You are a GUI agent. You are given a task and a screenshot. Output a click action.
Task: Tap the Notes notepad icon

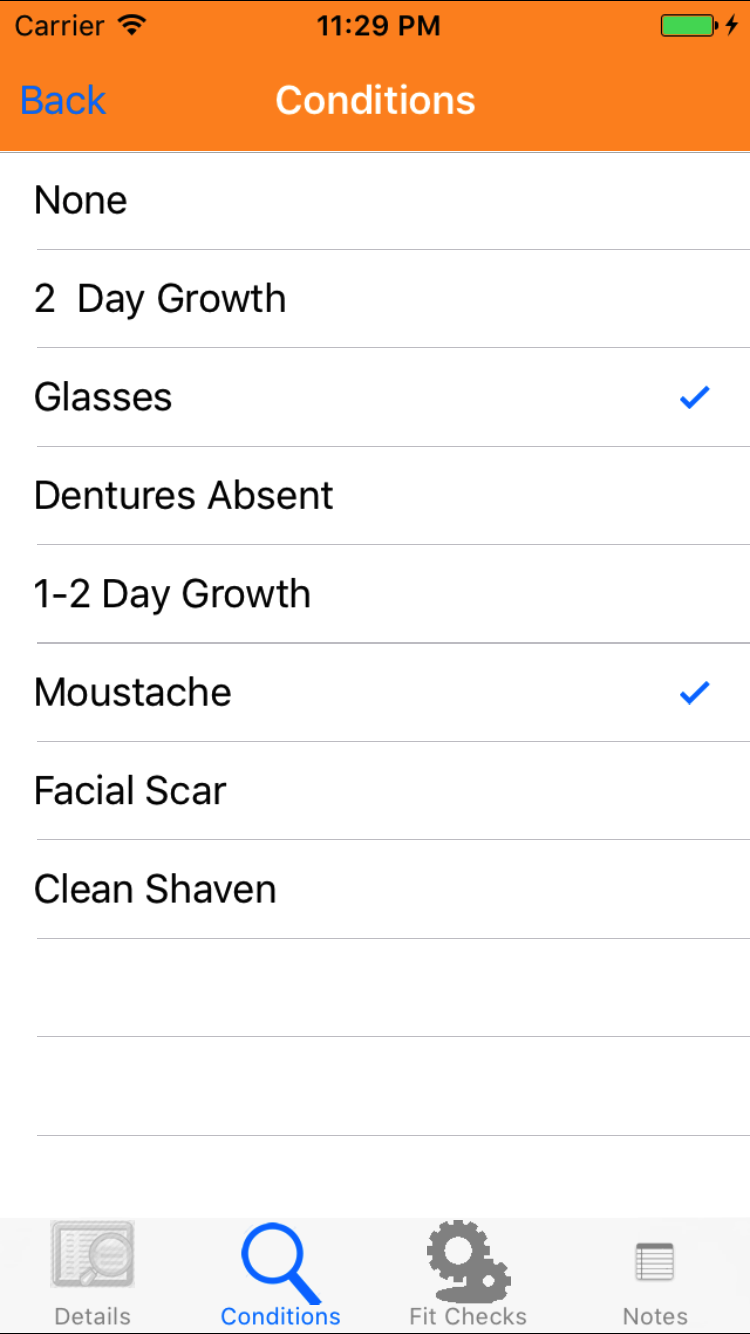click(x=655, y=1262)
